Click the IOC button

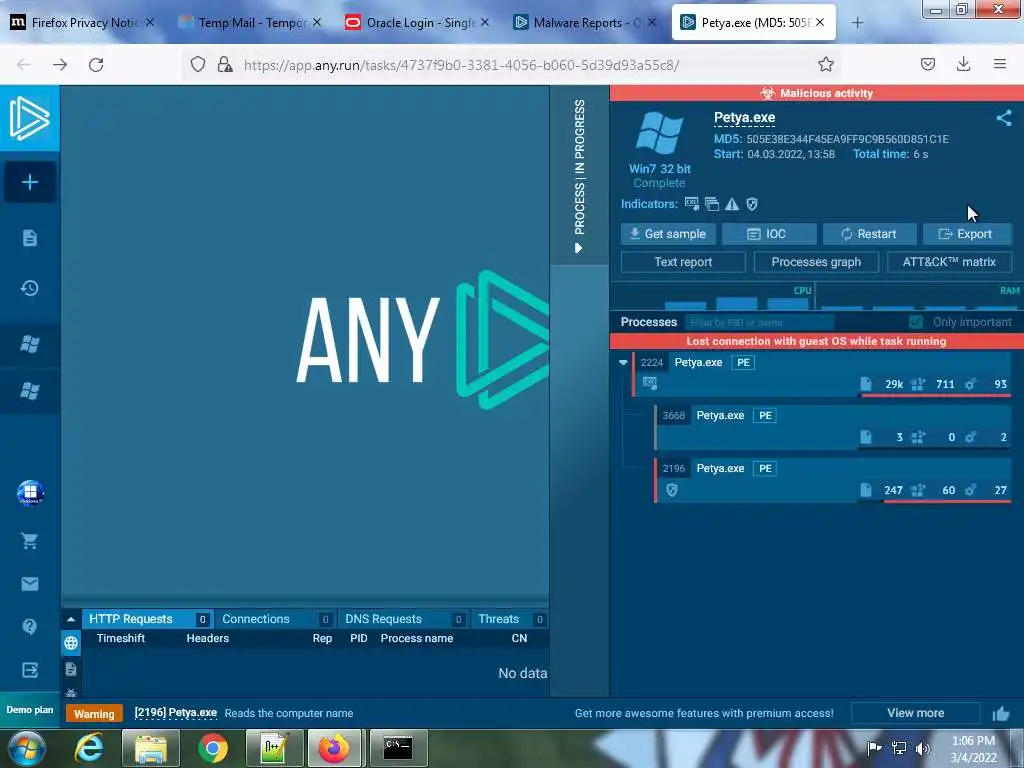[769, 234]
